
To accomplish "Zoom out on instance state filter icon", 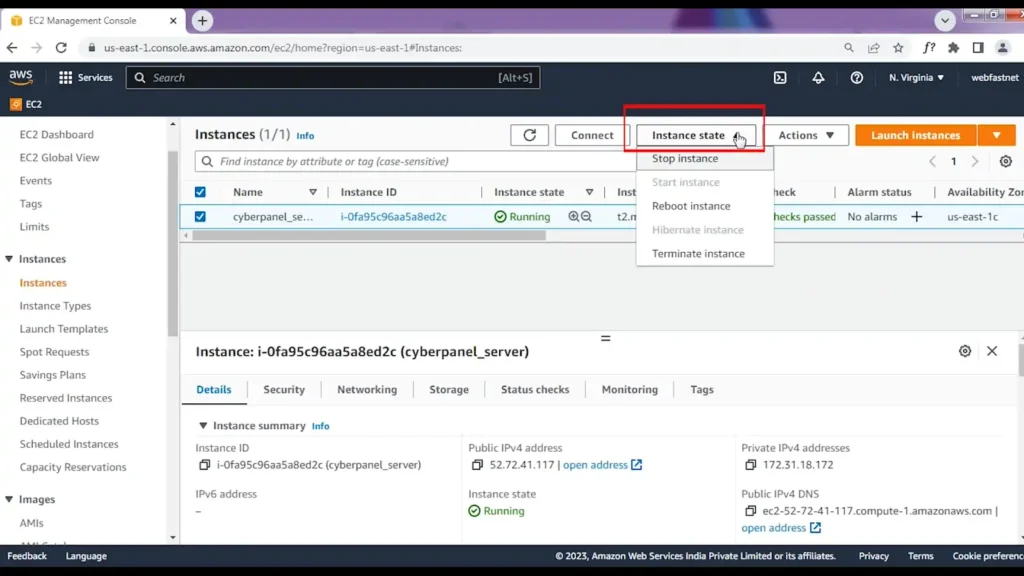I will pyautogui.click(x=586, y=216).
